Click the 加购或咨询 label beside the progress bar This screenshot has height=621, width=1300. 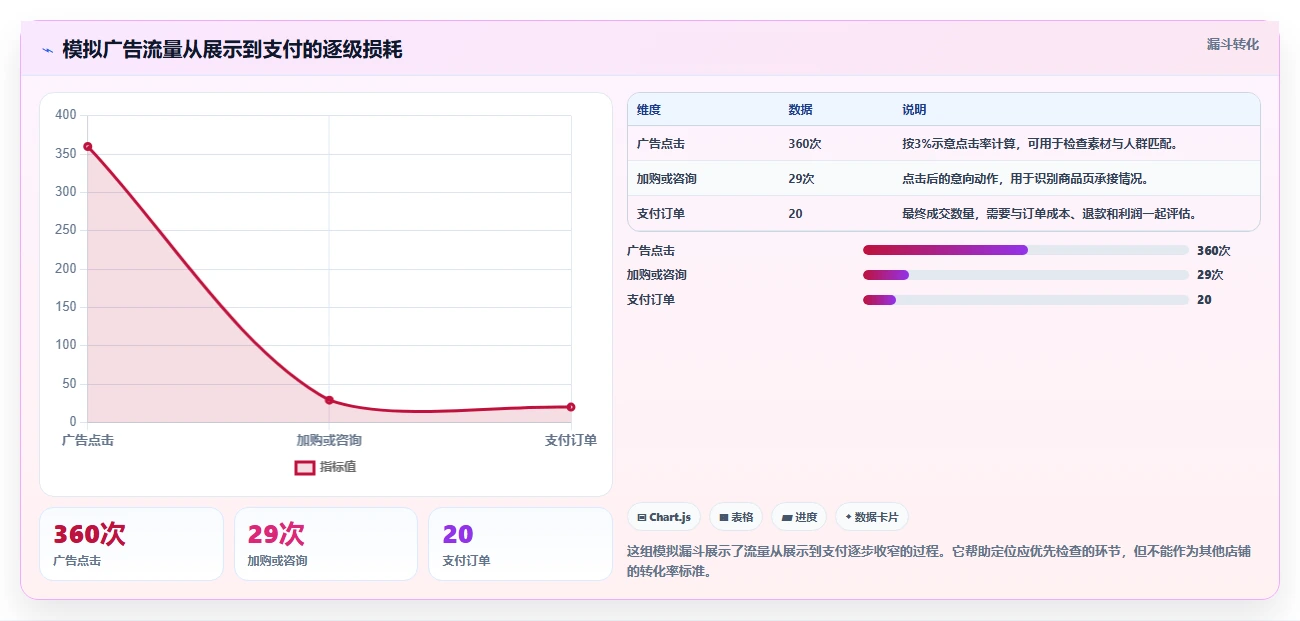pos(657,275)
